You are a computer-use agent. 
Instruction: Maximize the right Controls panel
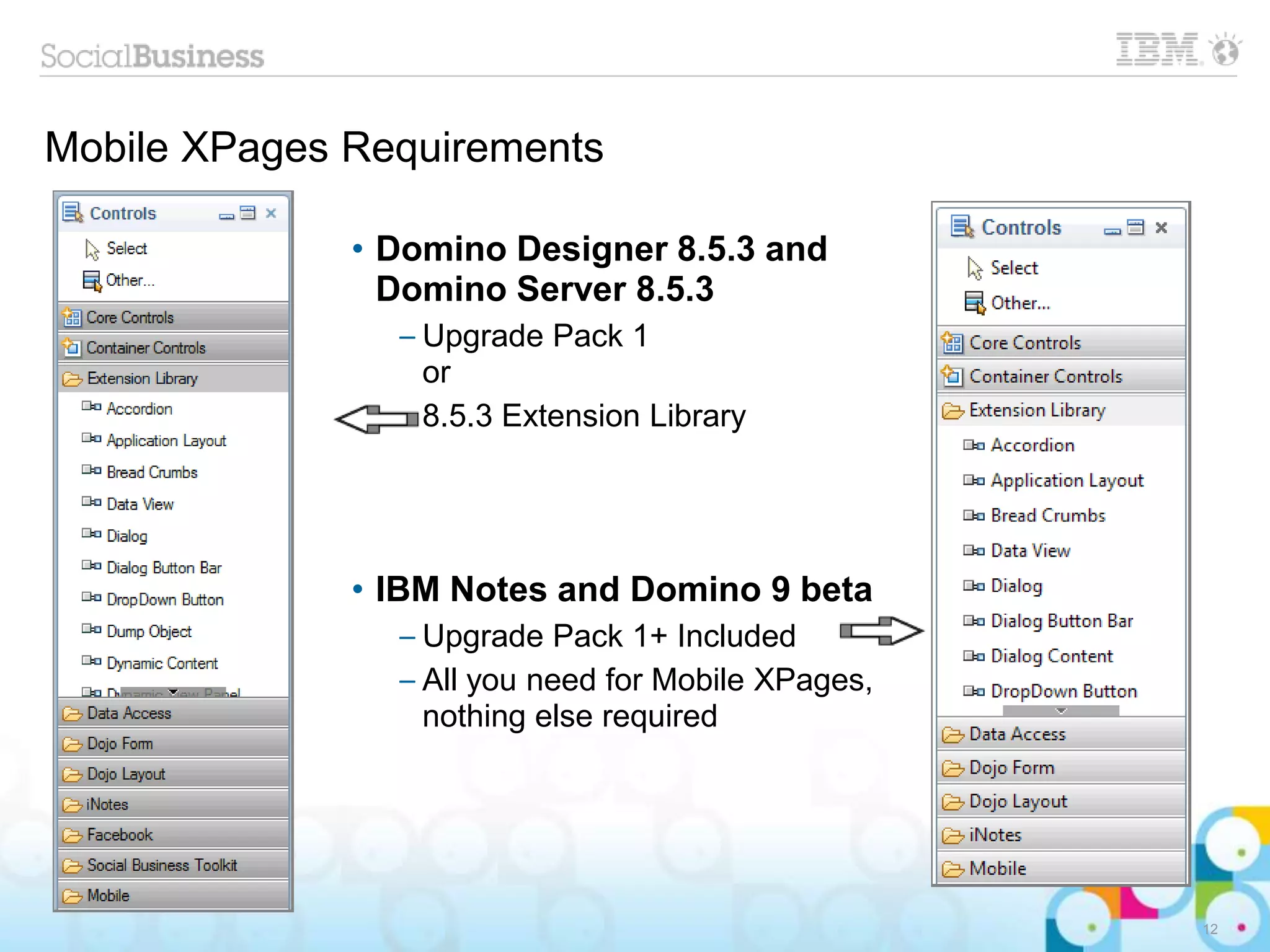coord(1135,227)
